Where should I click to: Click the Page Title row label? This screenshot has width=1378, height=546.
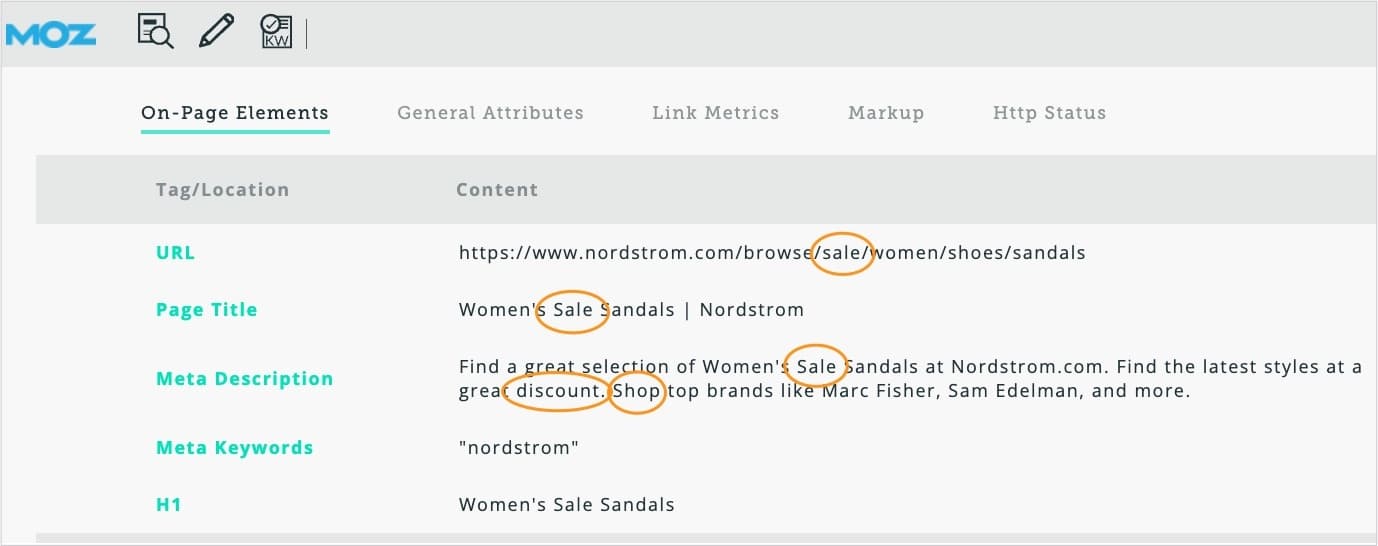coord(206,310)
